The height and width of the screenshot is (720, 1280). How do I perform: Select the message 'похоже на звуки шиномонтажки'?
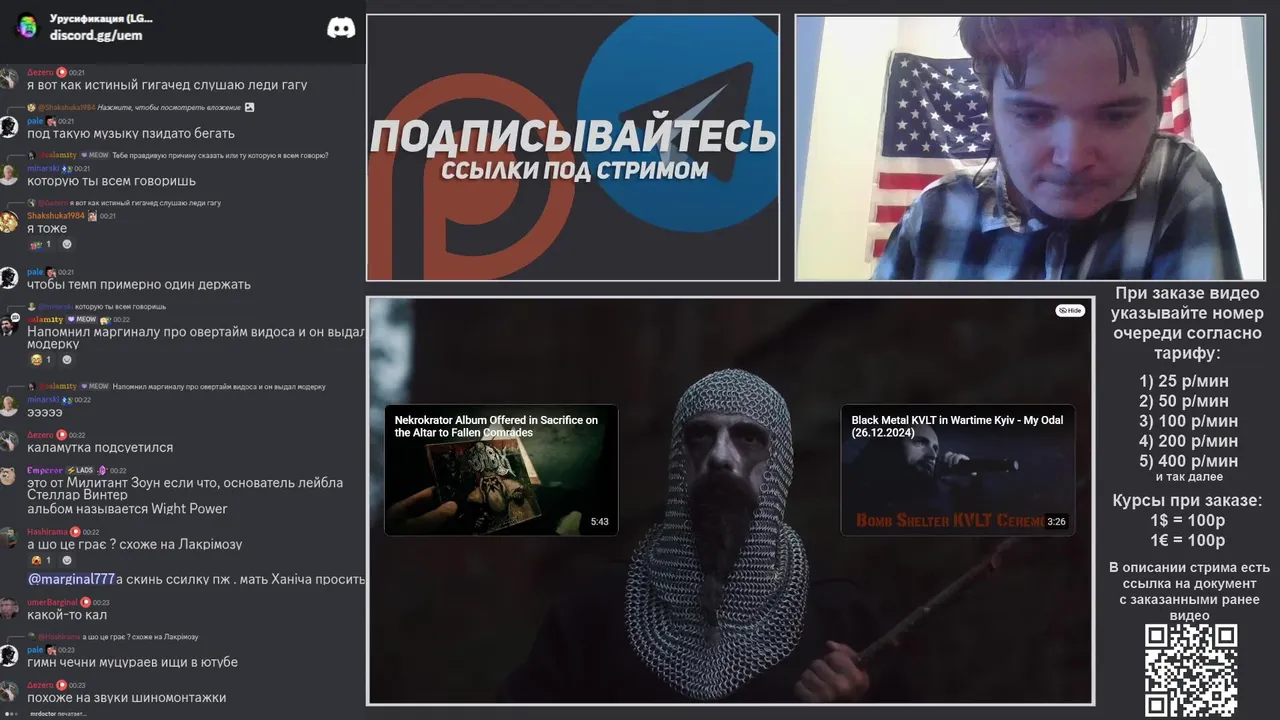pyautogui.click(x=126, y=698)
